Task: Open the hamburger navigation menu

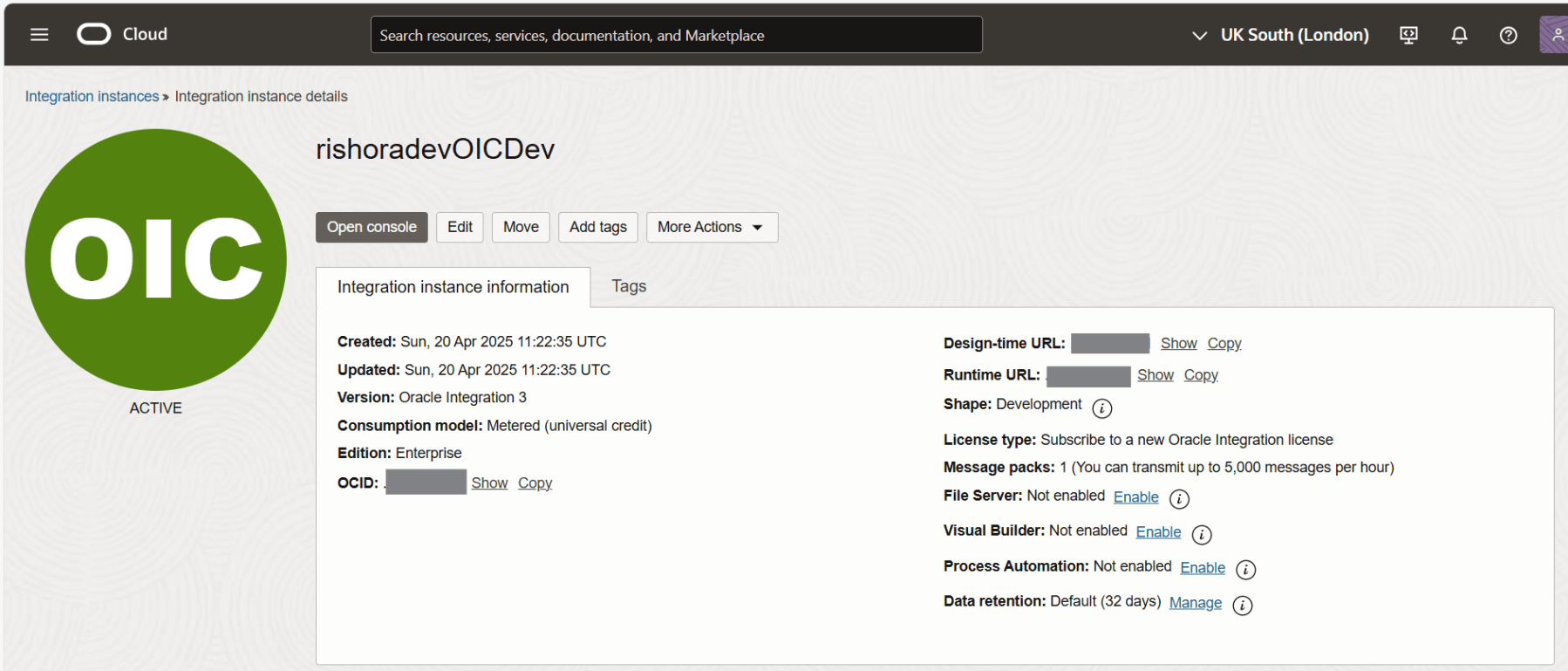Action: pos(39,35)
